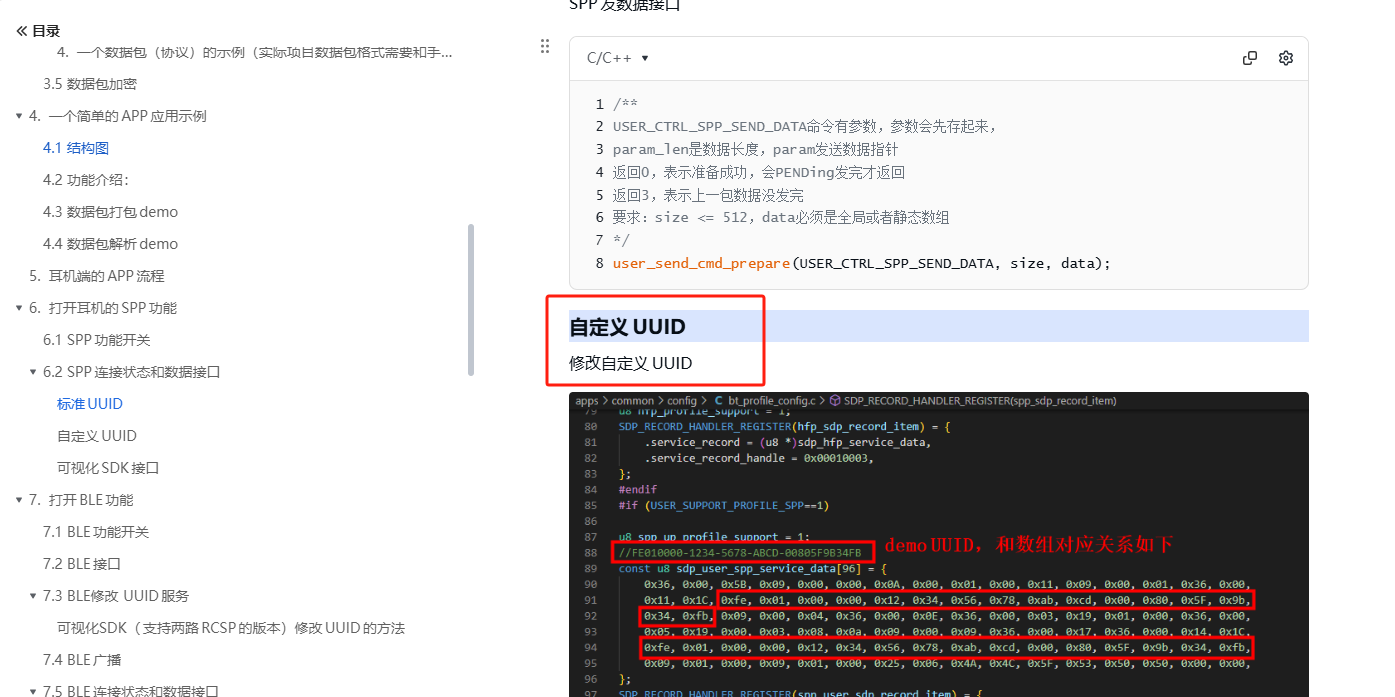Click the '返回0，表示准备成功' comment line
1395x697 pixels.
[758, 172]
